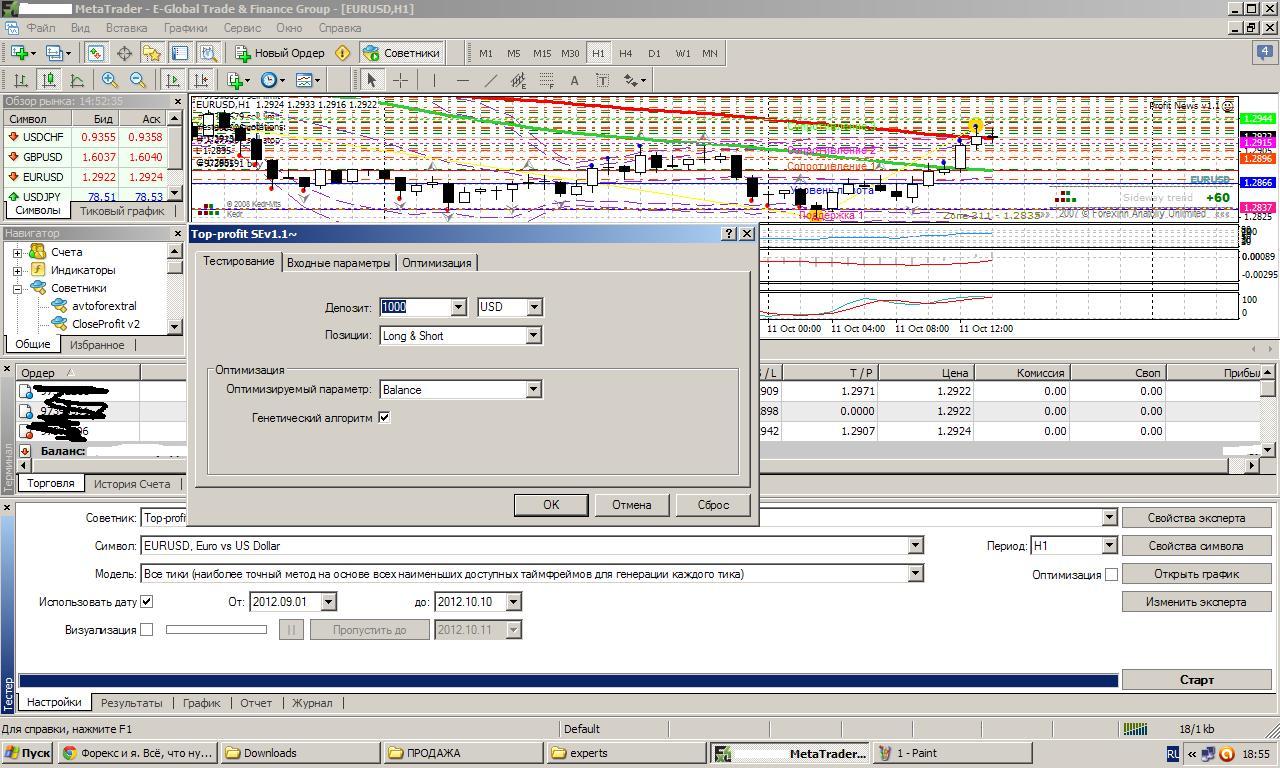The height and width of the screenshot is (768, 1280).
Task: Expand the Индикаторы node in Navigator
Action: [x=17, y=270]
